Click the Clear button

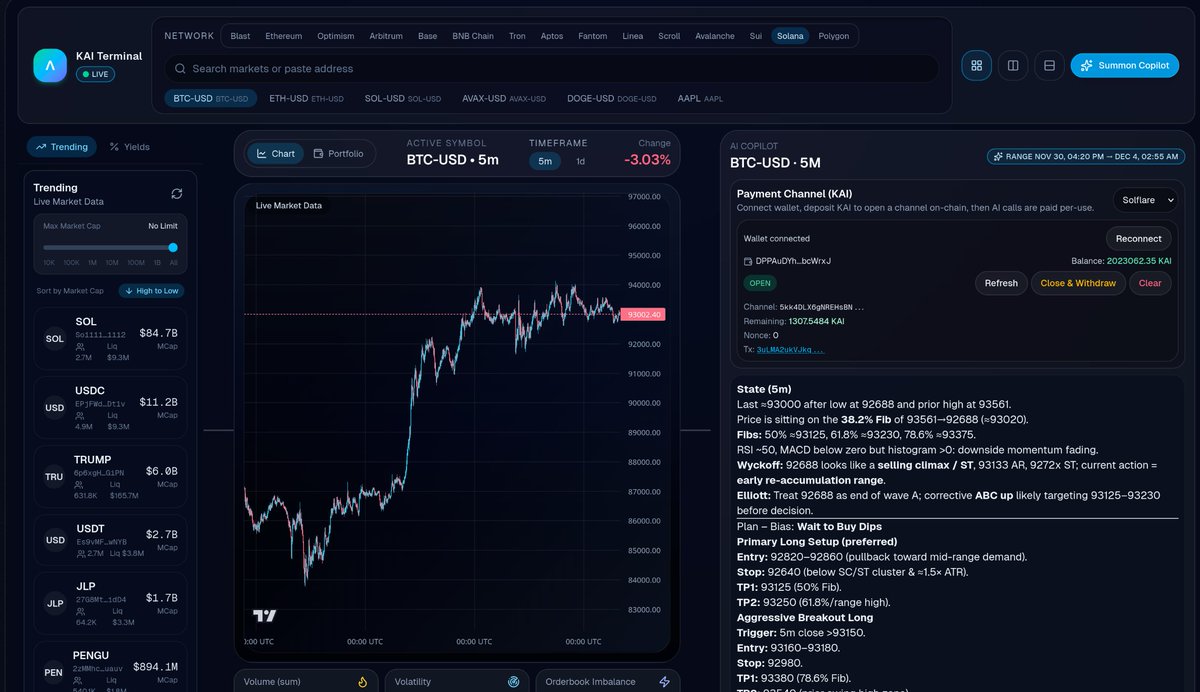[1150, 283]
